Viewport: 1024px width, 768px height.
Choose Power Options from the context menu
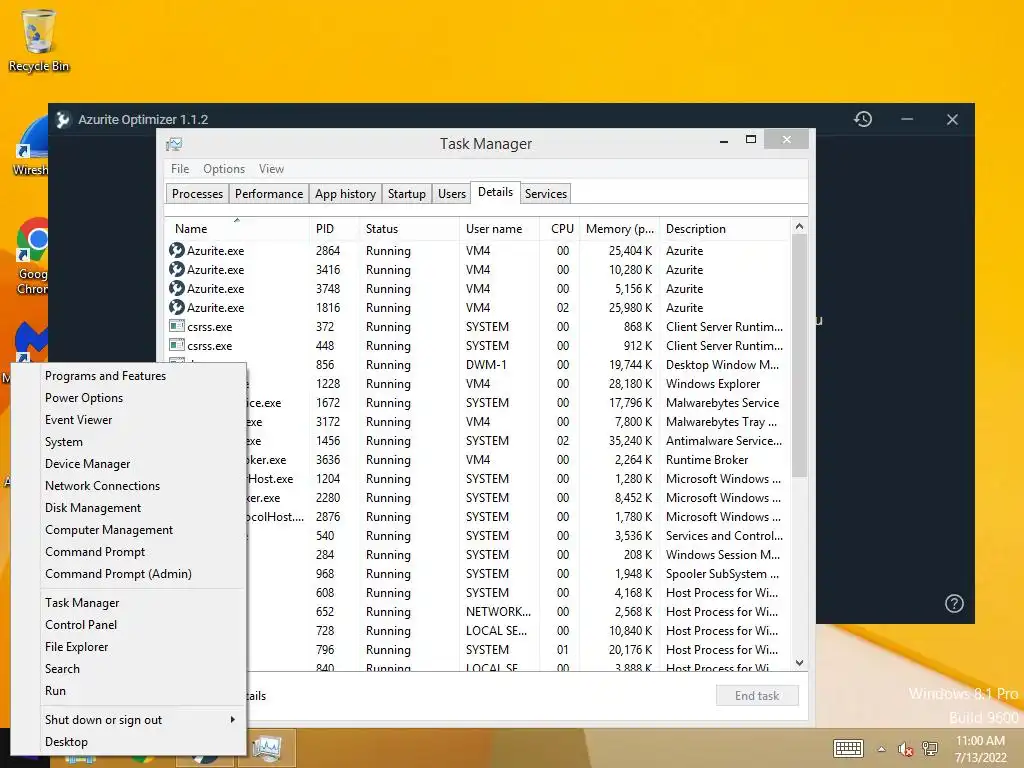pos(129,398)
